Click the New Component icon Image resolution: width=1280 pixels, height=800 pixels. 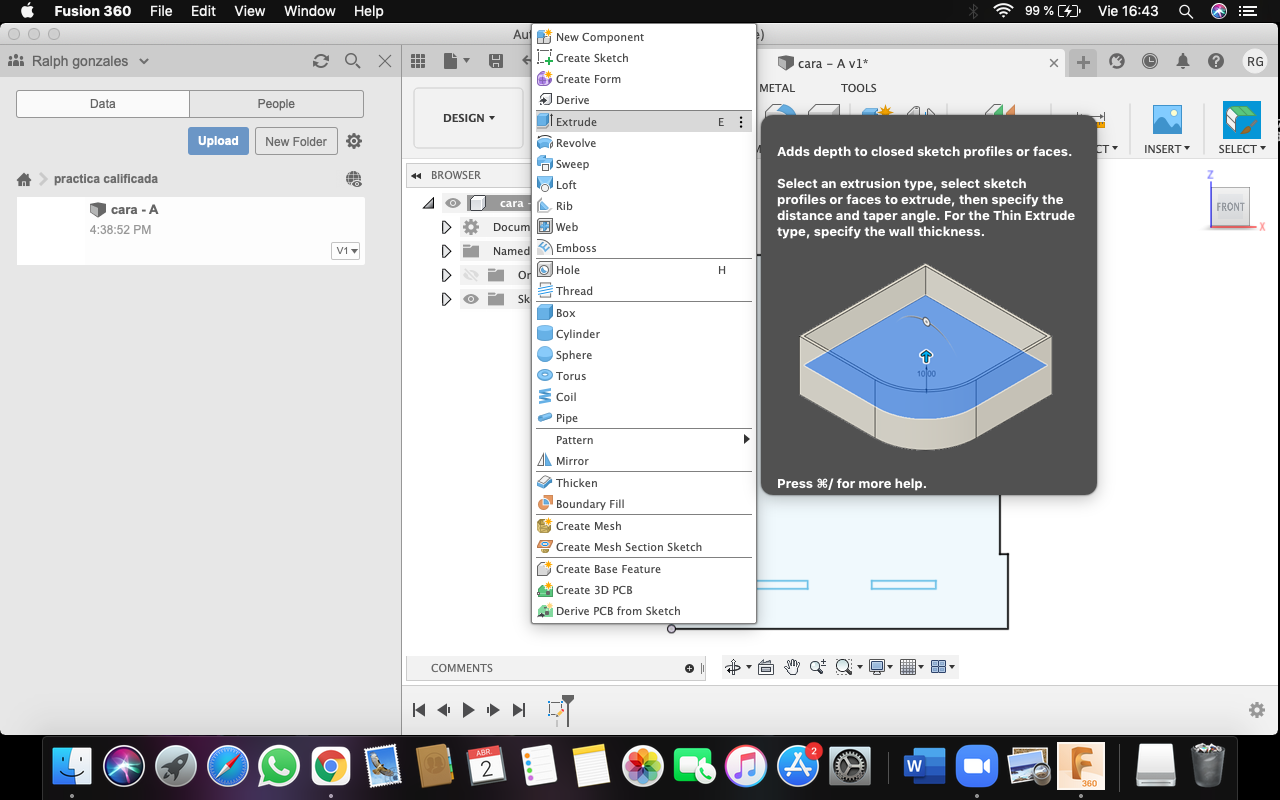click(545, 37)
